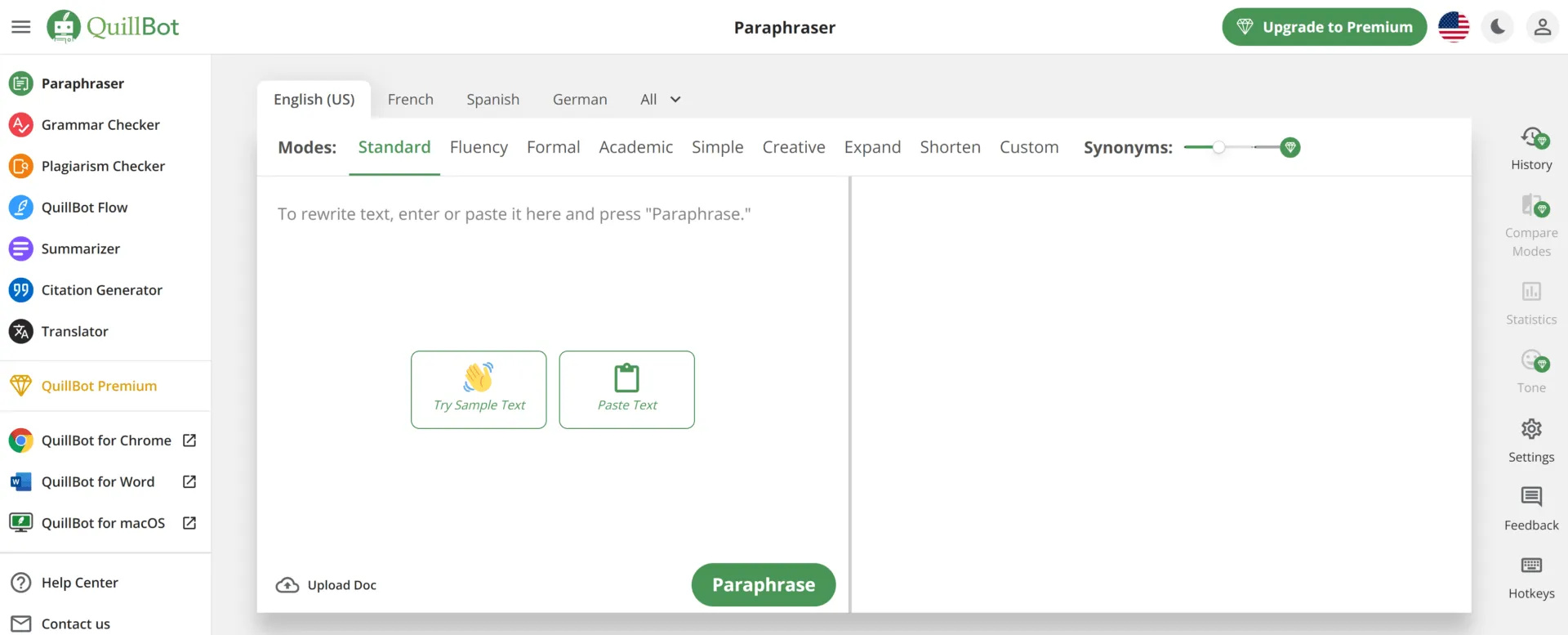The width and height of the screenshot is (1568, 635).
Task: Open Contact us mail icon
Action: point(20,624)
